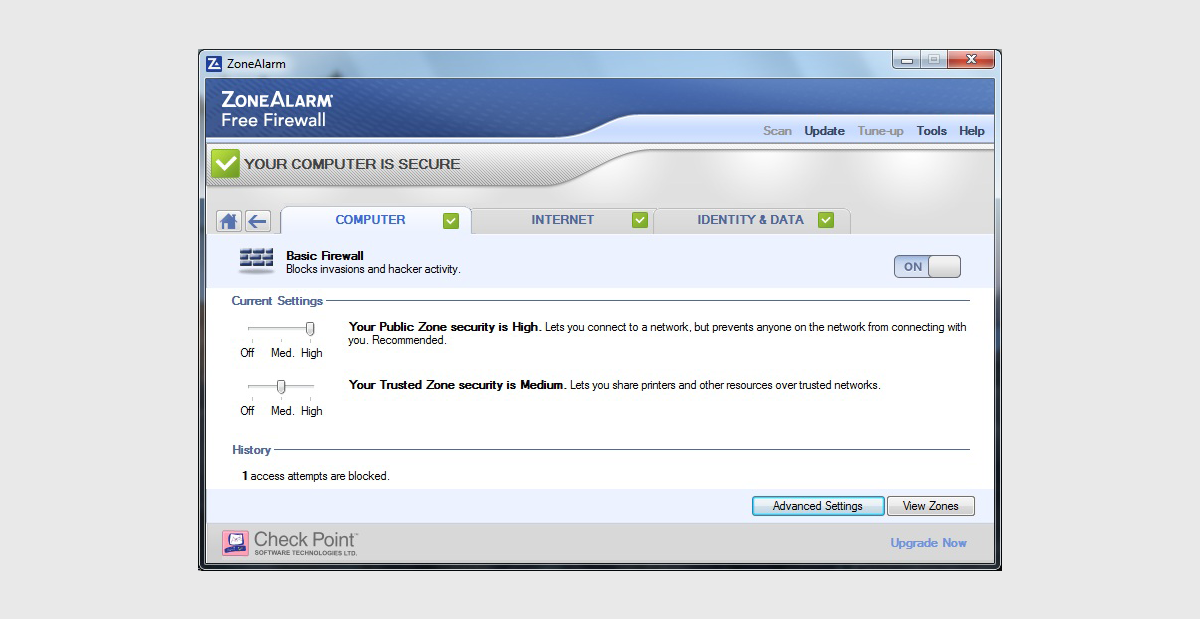Click the Check Point logo
This screenshot has height=619, width=1200.
[x=290, y=543]
